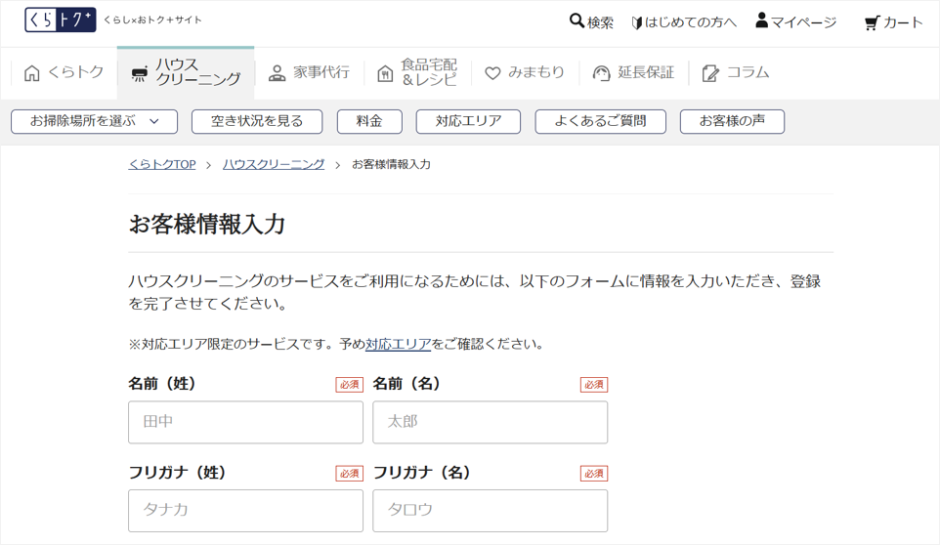The height and width of the screenshot is (545, 940).
Task: Click the 料金 button
Action: [369, 121]
